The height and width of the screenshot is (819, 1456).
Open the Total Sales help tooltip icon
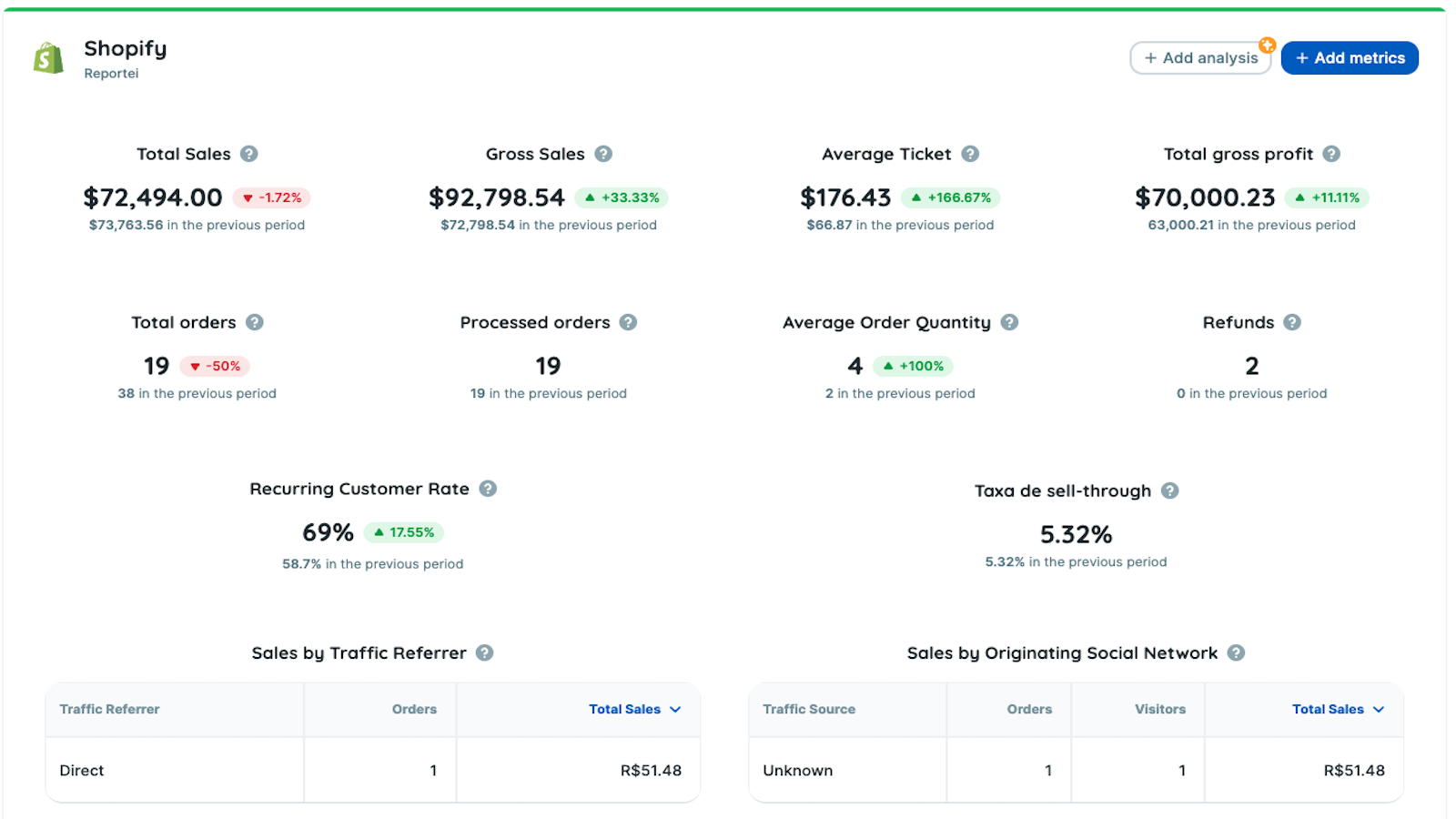250,154
